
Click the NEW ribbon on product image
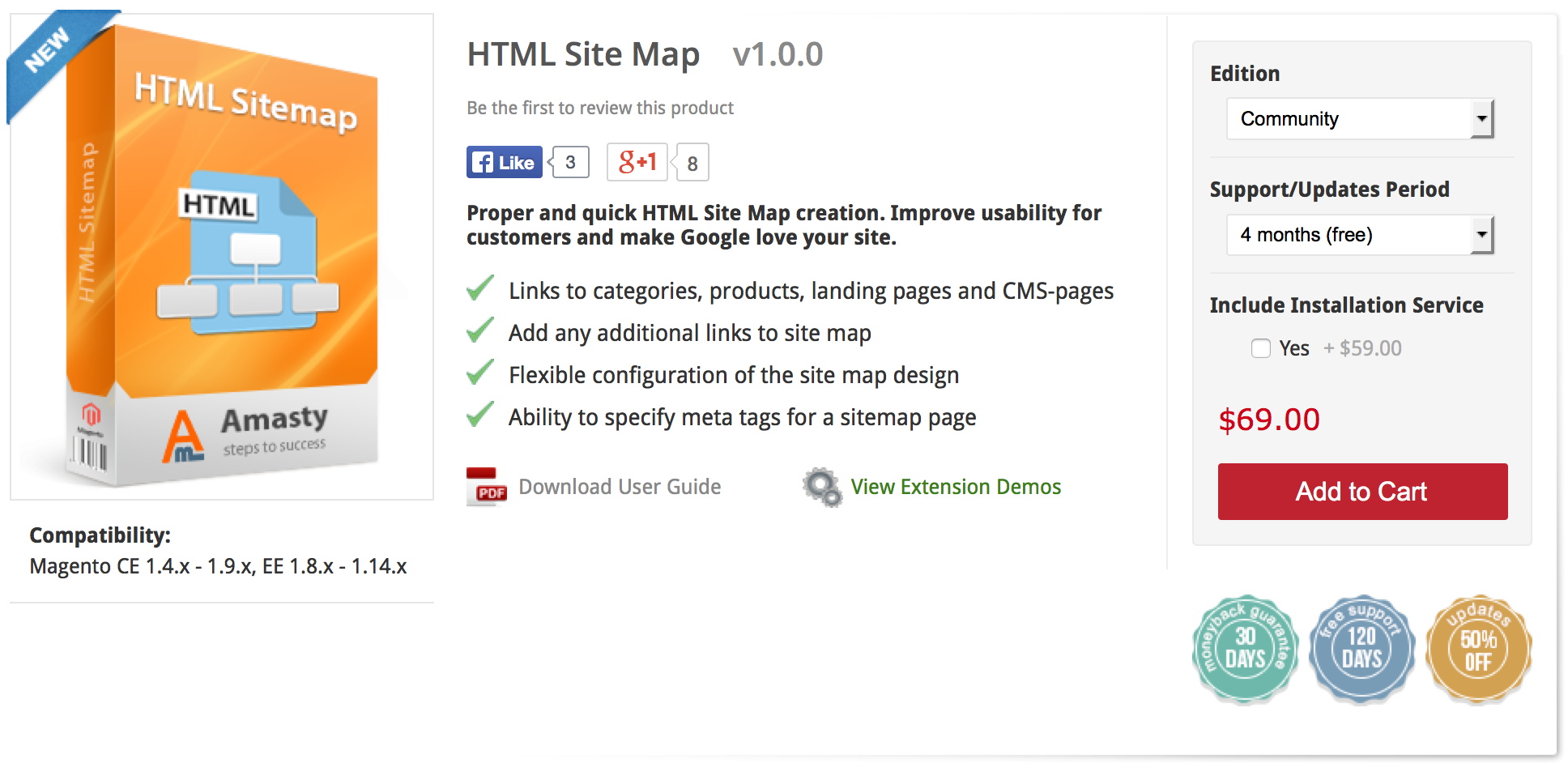(x=47, y=50)
